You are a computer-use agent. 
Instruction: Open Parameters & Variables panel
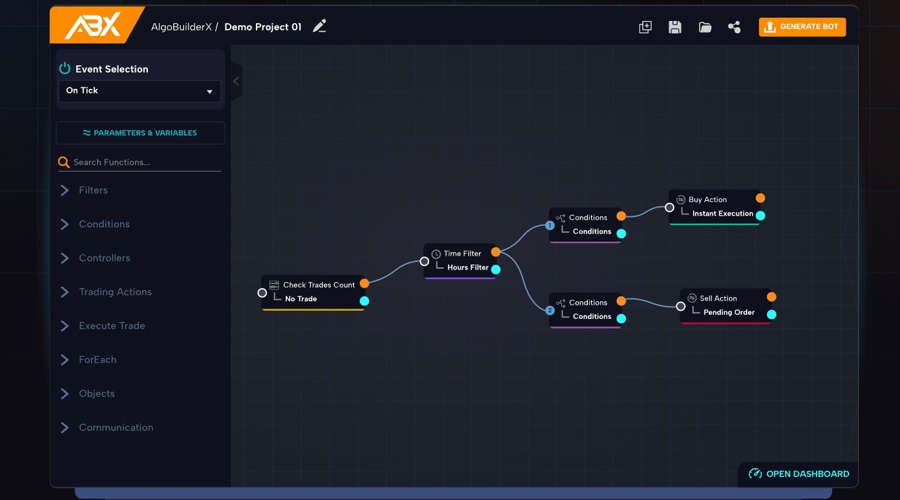140,133
